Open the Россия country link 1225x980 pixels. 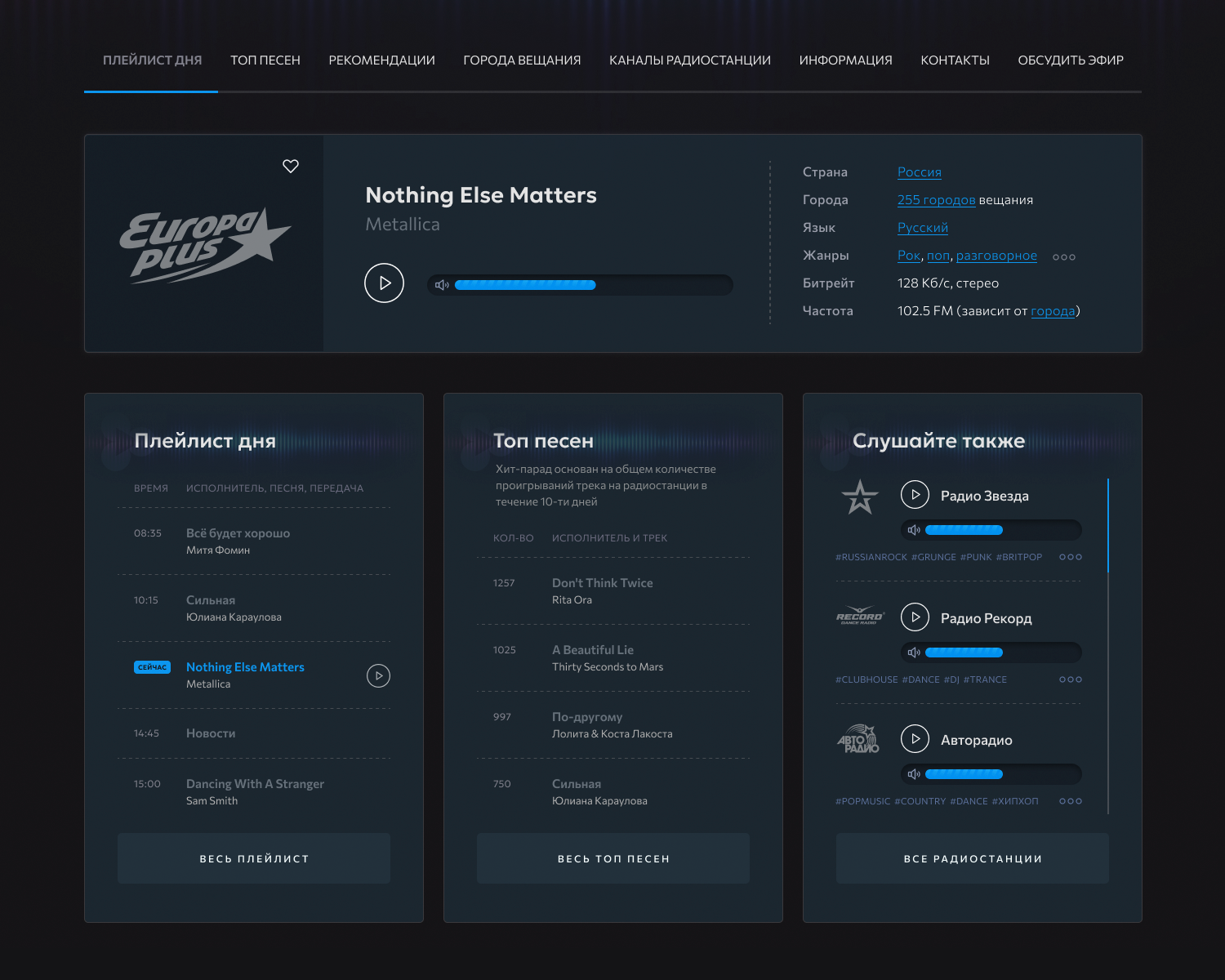(919, 172)
